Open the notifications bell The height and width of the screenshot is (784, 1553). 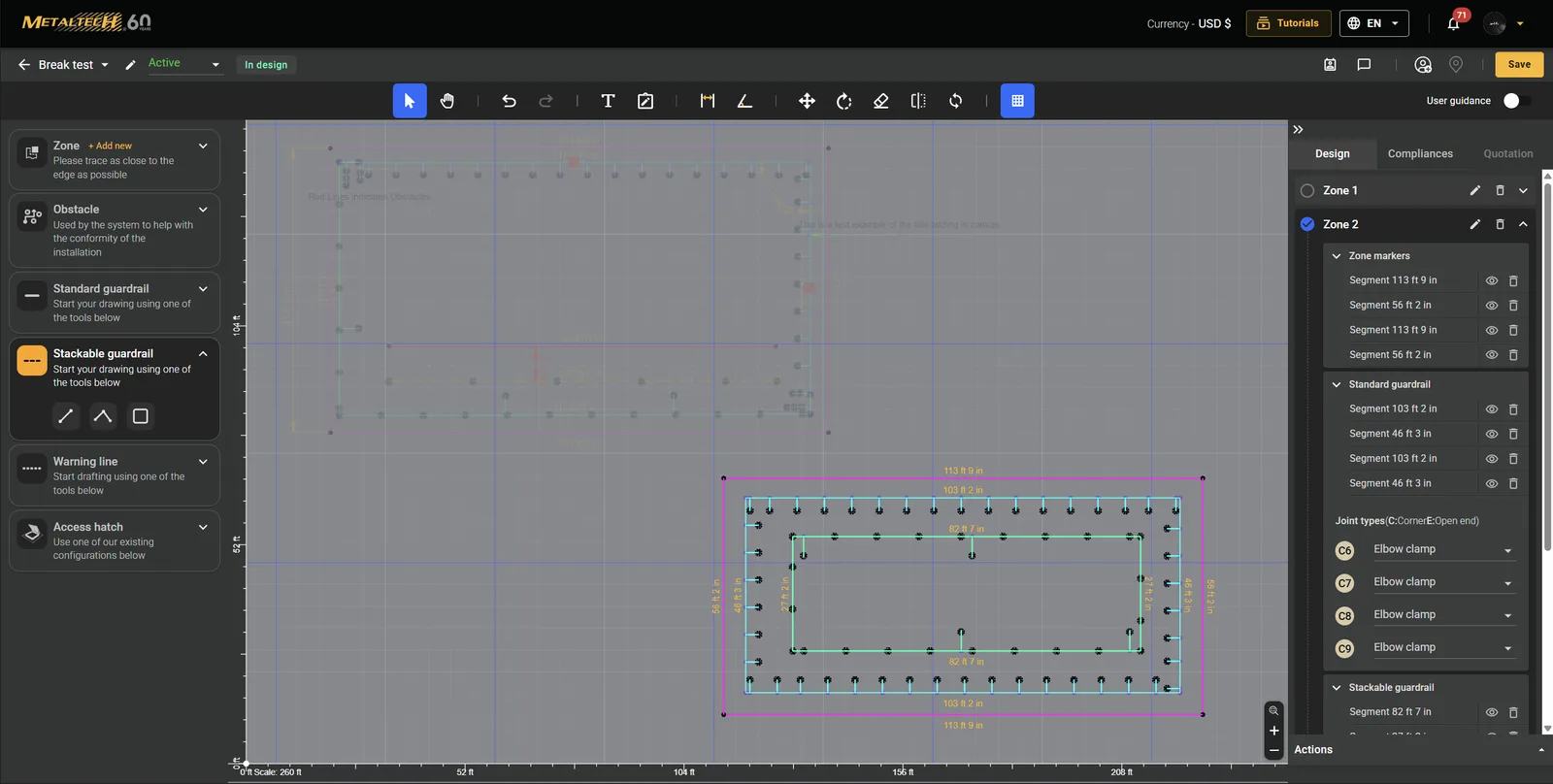[1454, 23]
